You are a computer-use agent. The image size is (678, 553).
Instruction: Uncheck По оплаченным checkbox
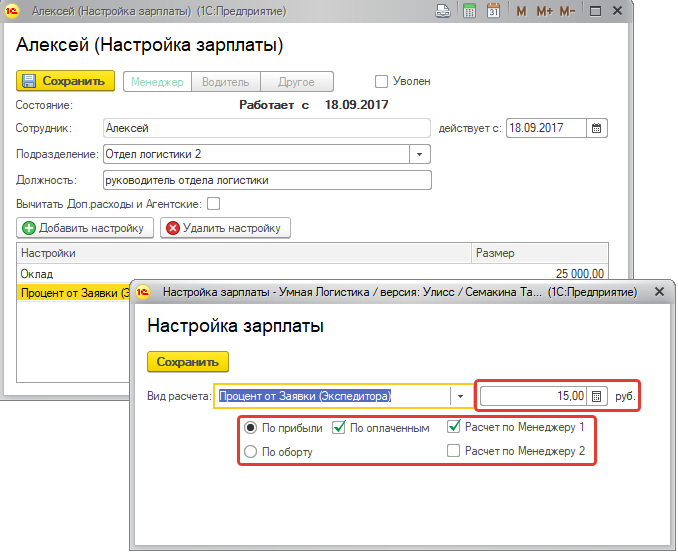click(x=339, y=428)
